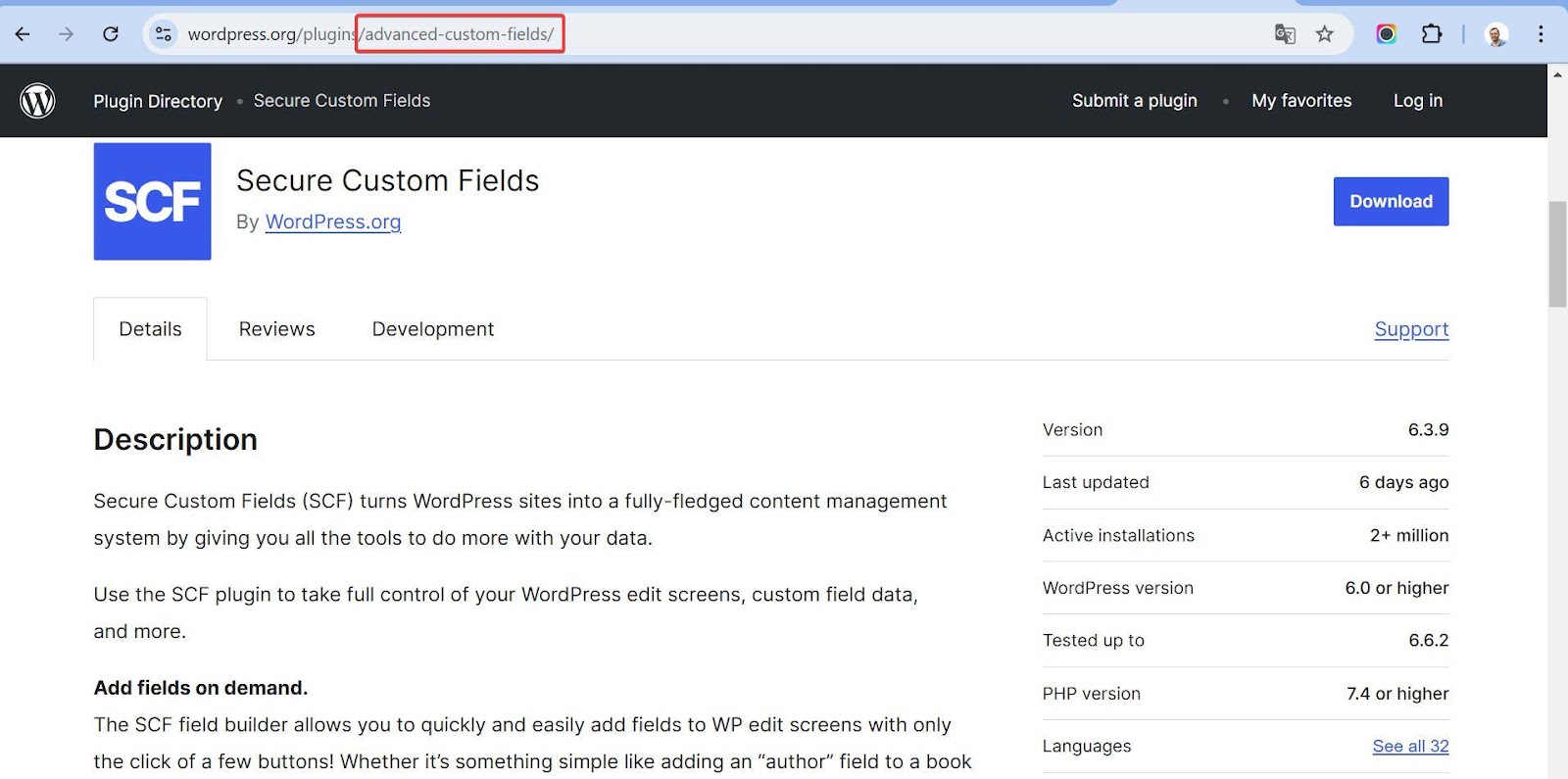Open the Chrome profile avatar
Image resolution: width=1568 pixels, height=779 pixels.
(x=1496, y=35)
